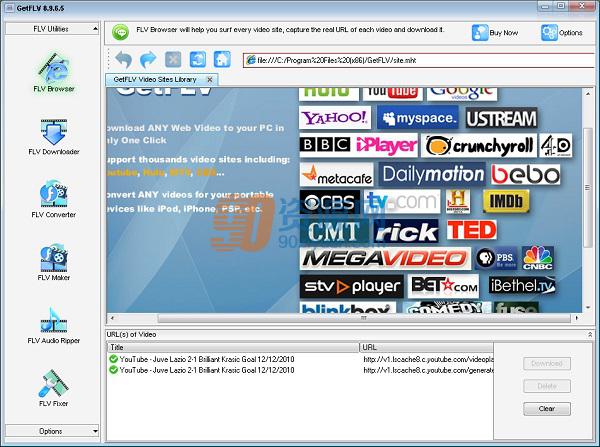Open the History channel logo
Image resolution: width=600 pixels, height=447 pixels.
tap(458, 201)
